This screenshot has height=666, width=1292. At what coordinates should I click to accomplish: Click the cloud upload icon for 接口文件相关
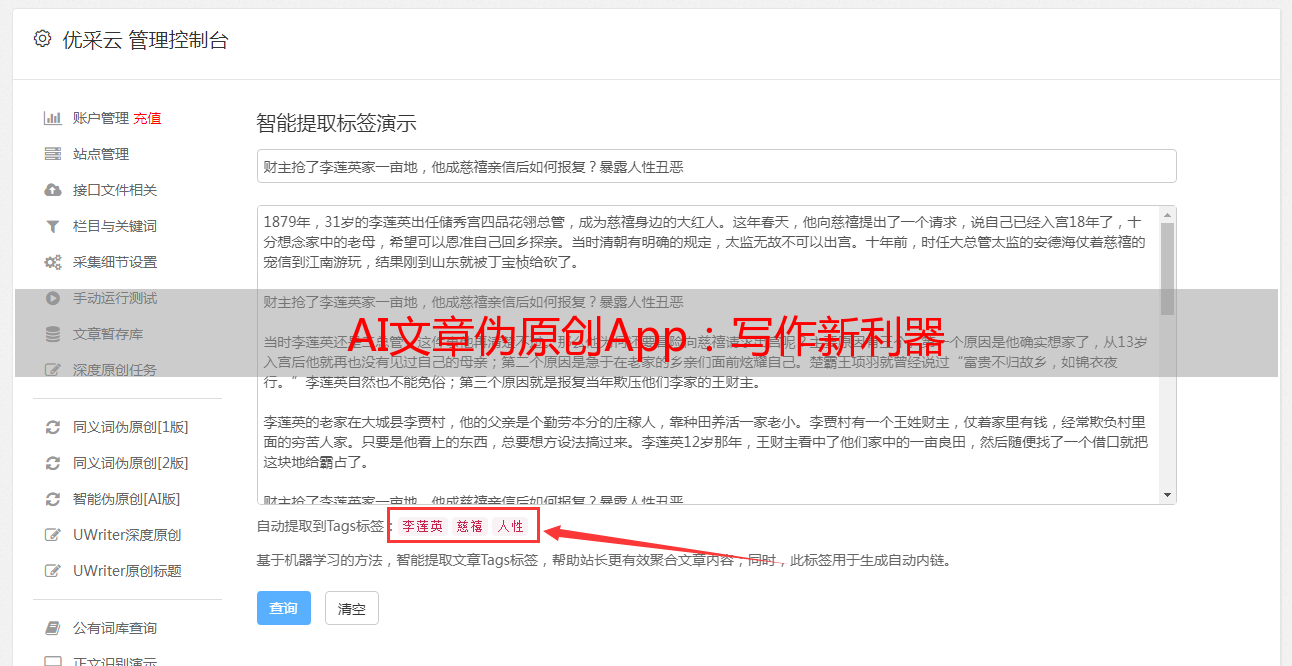53,190
